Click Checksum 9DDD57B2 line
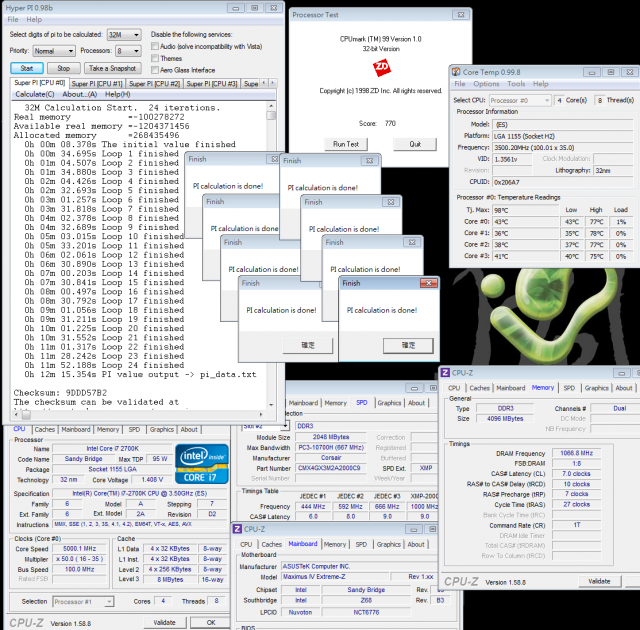The width and height of the screenshot is (640, 630). click(x=60, y=393)
